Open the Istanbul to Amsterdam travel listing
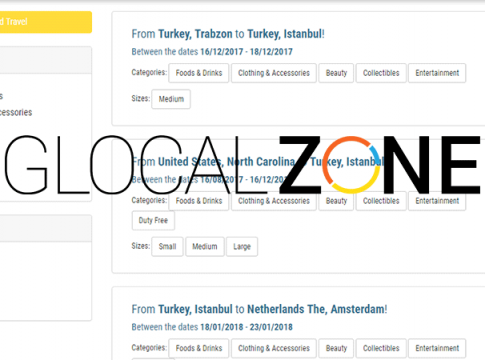Image resolution: width=485 pixels, height=360 pixels. click(x=259, y=309)
